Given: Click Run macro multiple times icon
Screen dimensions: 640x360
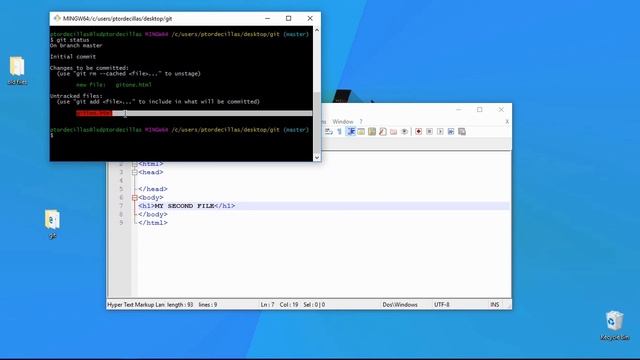Looking at the screenshot, I should coord(451,131).
